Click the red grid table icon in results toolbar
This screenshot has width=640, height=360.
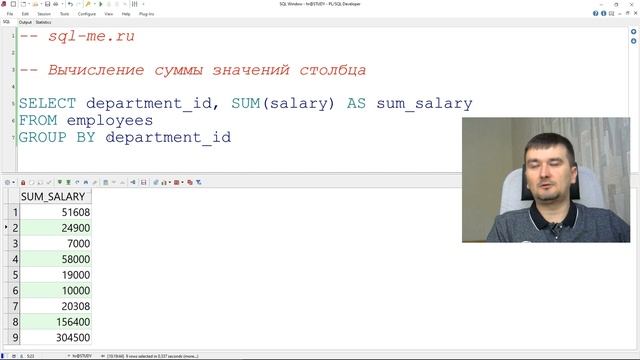pos(177,182)
